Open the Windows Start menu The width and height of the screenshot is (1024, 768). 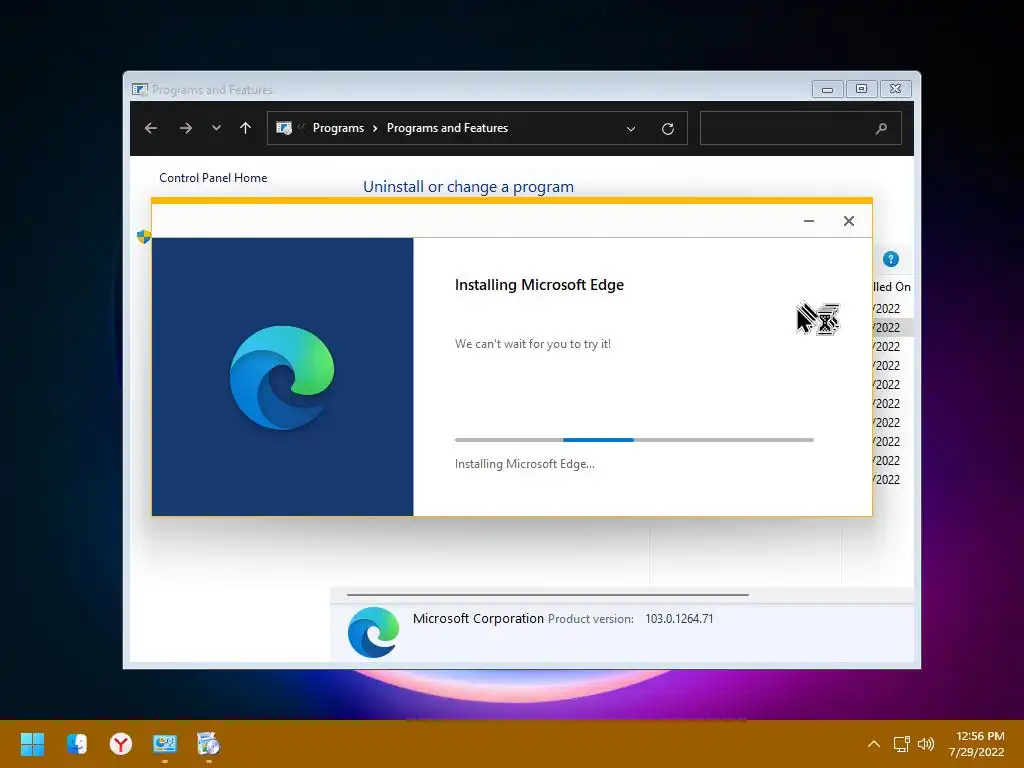(x=32, y=744)
